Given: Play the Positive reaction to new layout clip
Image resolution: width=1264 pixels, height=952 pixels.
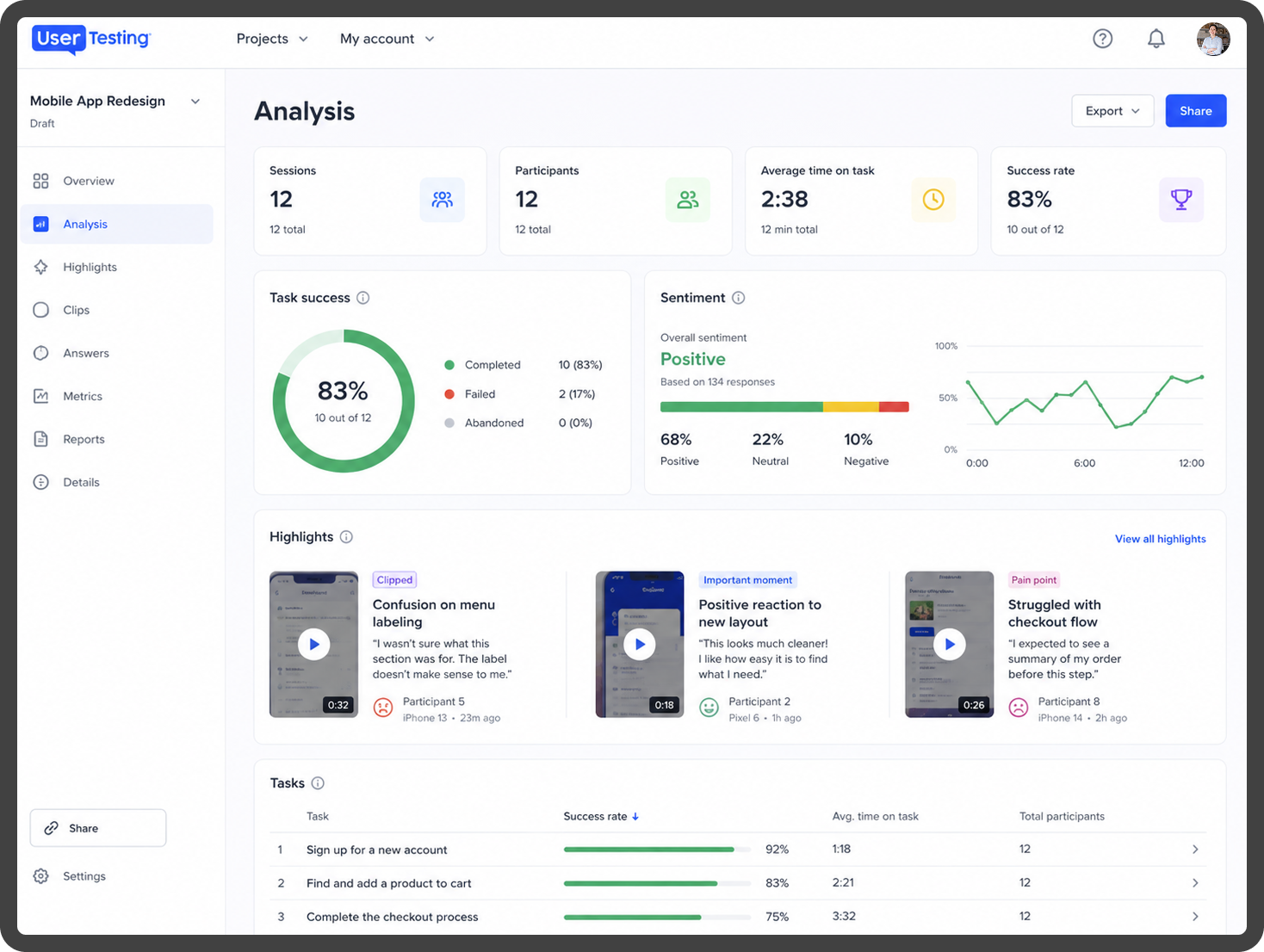Looking at the screenshot, I should (640, 644).
